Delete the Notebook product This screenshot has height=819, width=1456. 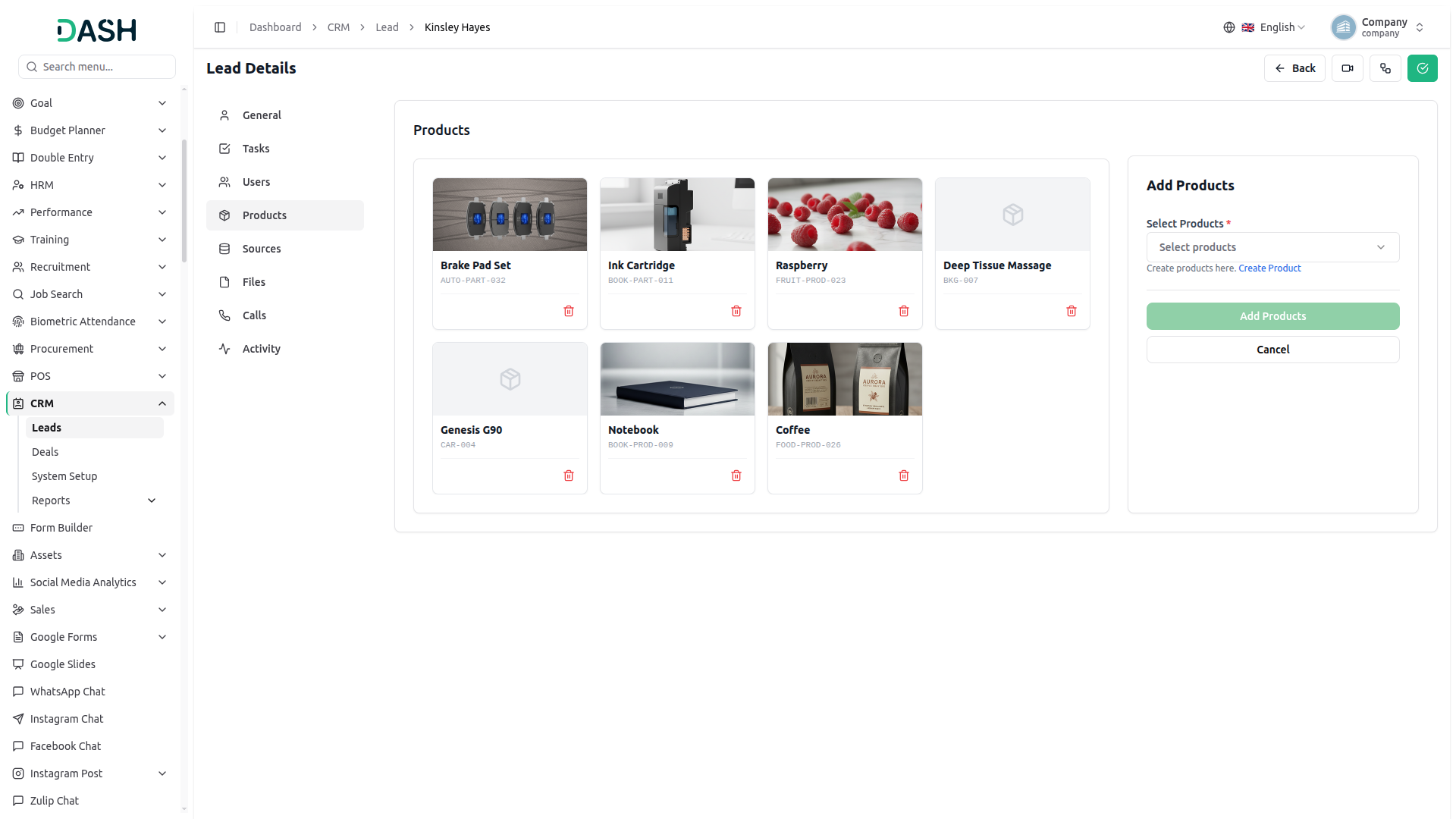[x=736, y=475]
